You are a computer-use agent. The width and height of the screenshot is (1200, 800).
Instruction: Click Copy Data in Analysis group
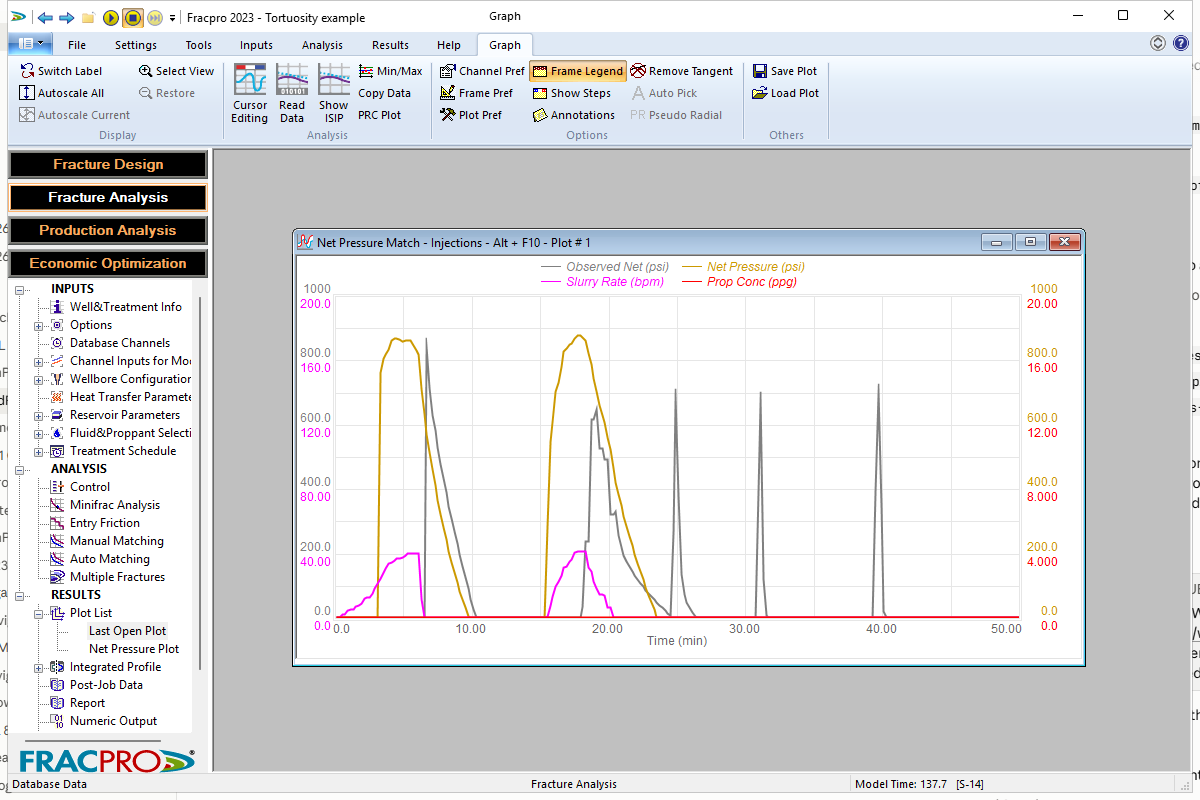point(384,93)
